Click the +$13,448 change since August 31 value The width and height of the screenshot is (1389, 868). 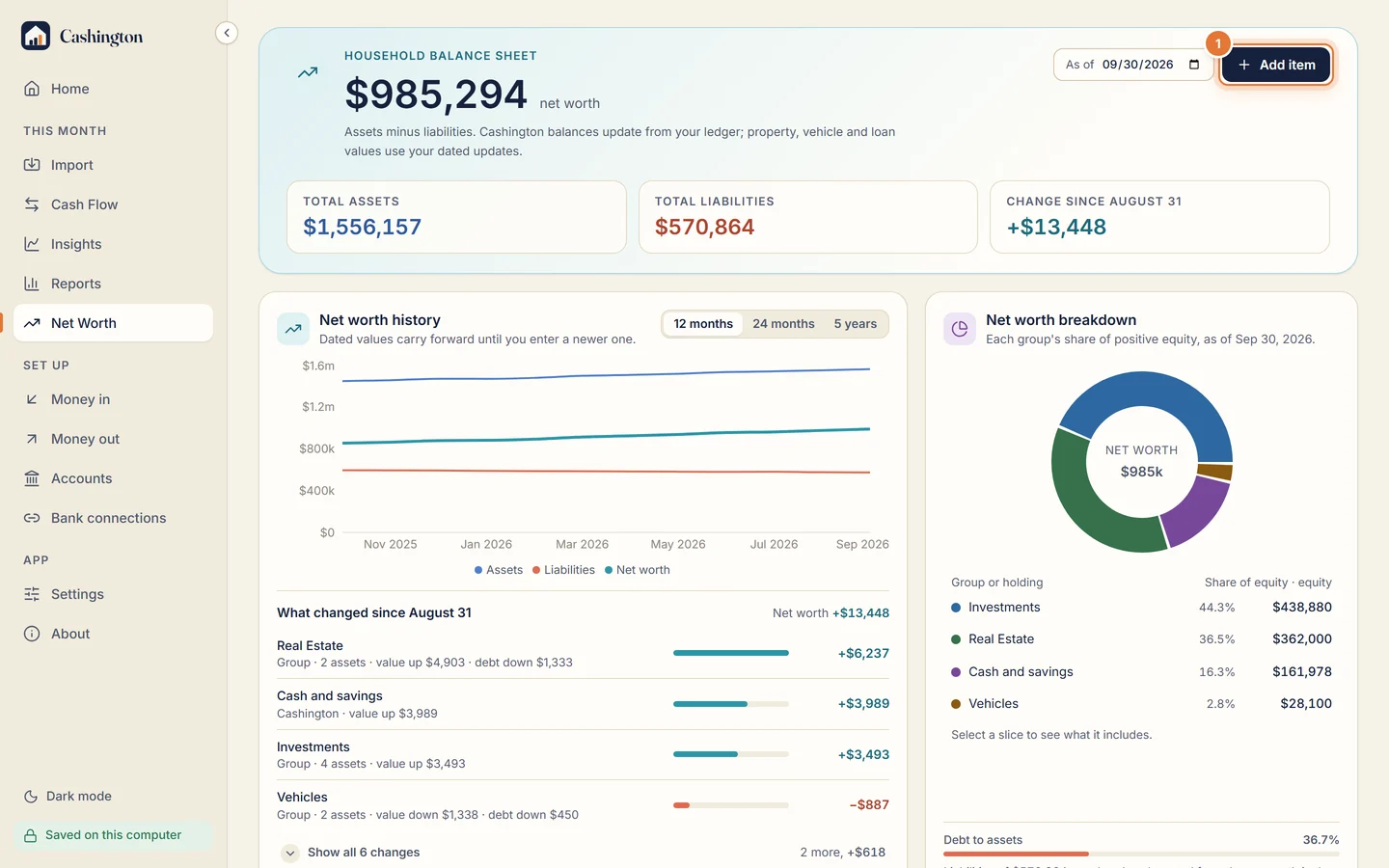(1056, 227)
